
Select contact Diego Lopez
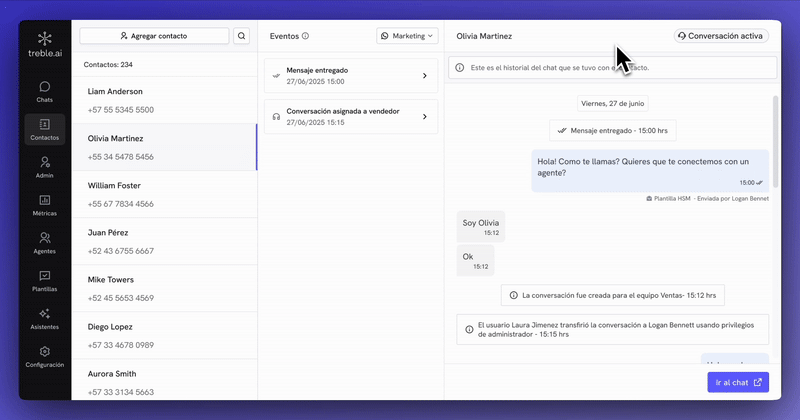coord(164,336)
